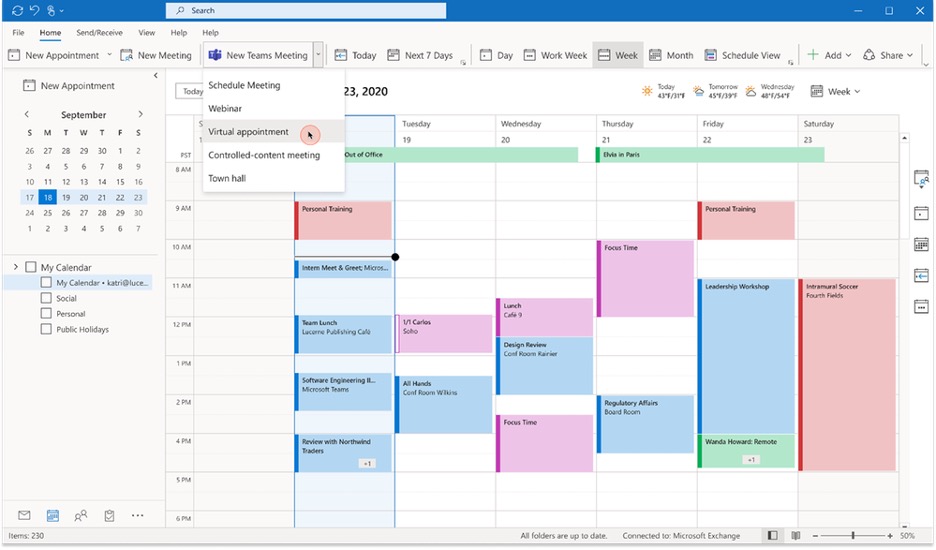
Task: Jump to Today in the ribbon
Action: (355, 55)
